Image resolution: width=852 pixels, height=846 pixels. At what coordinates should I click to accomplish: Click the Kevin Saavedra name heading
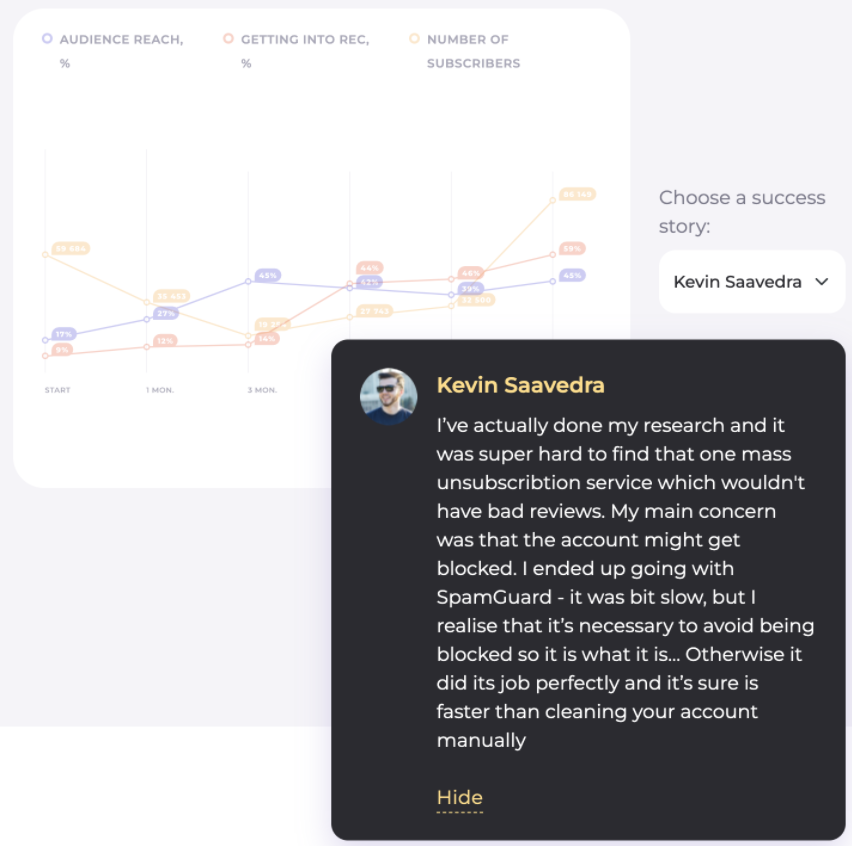point(520,385)
